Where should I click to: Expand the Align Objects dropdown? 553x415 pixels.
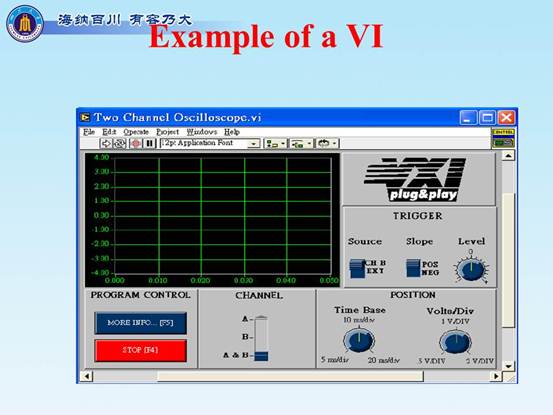pos(275,143)
